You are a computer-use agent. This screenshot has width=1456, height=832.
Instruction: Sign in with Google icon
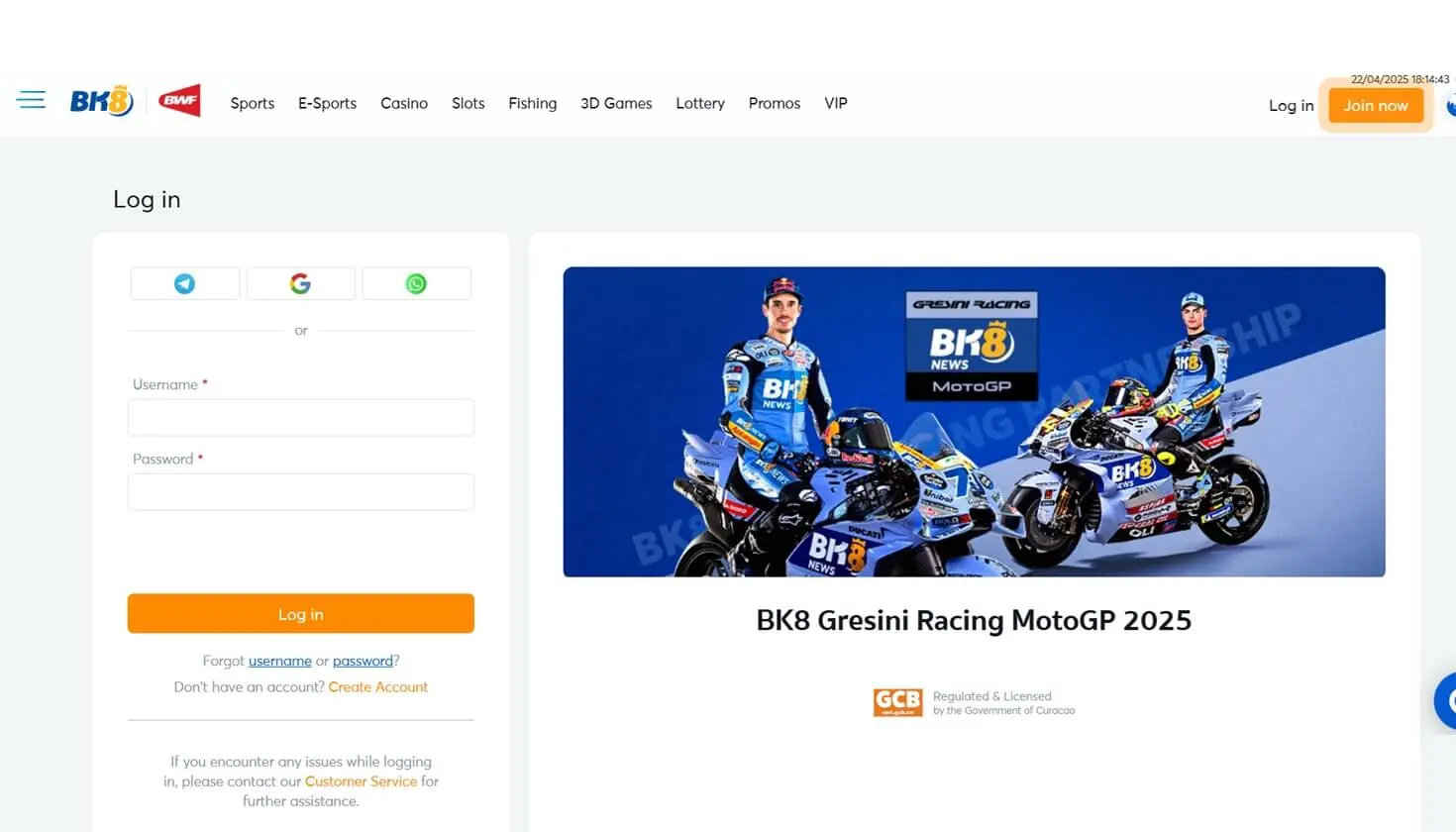point(300,283)
